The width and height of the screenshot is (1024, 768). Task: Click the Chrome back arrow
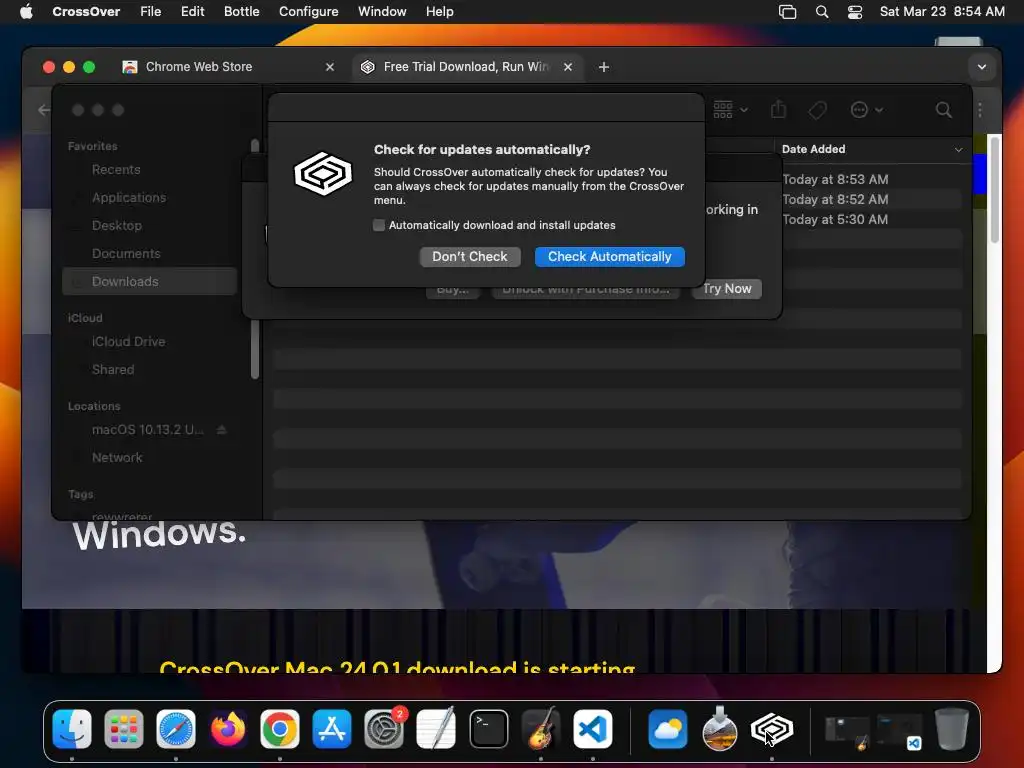click(44, 110)
